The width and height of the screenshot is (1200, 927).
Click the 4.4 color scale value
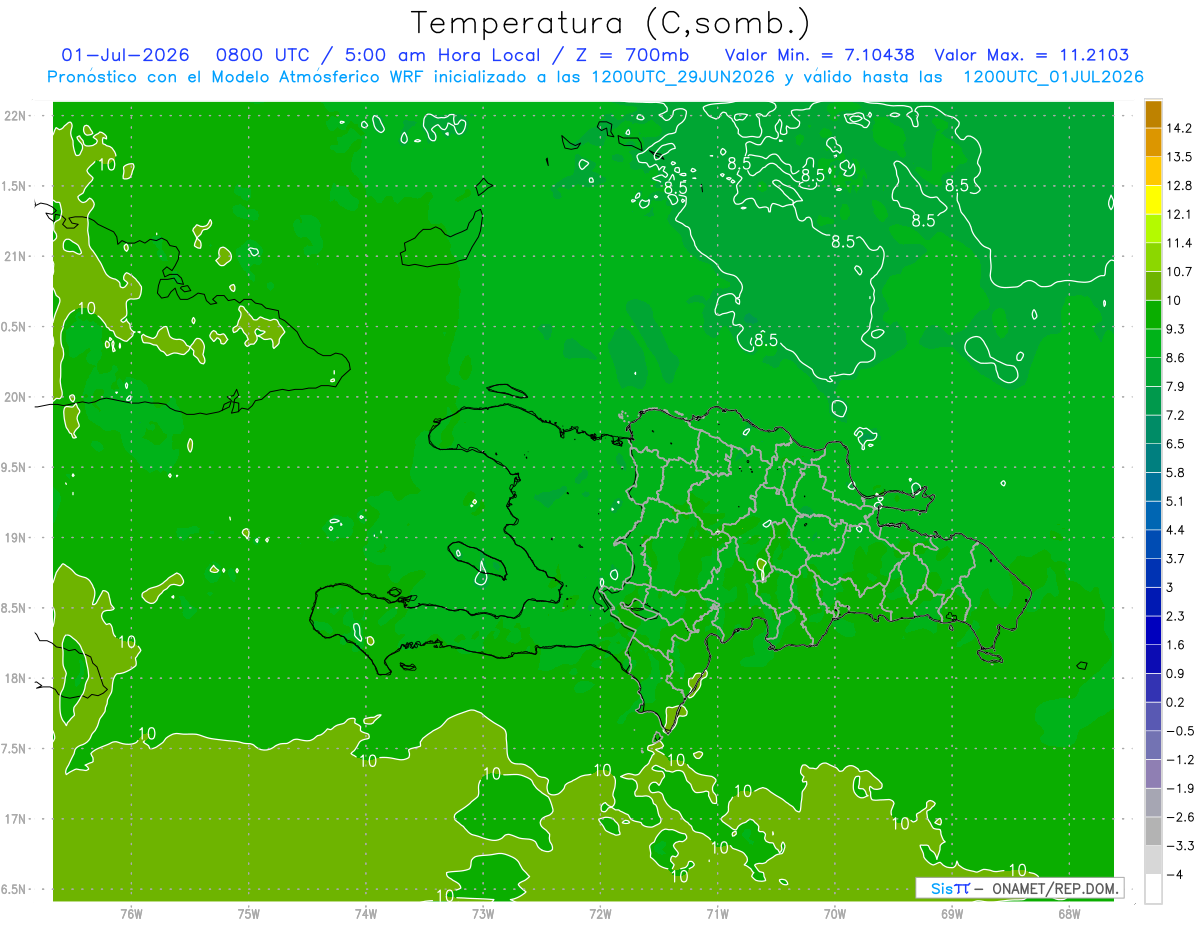click(x=1176, y=530)
